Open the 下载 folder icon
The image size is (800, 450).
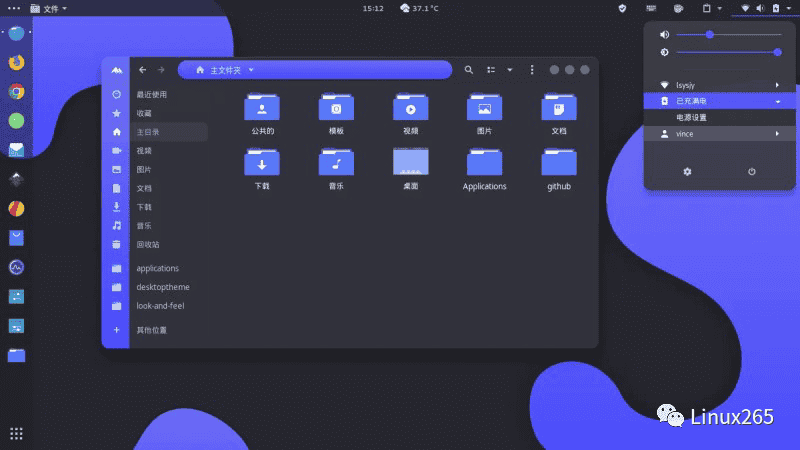pyautogui.click(x=262, y=162)
